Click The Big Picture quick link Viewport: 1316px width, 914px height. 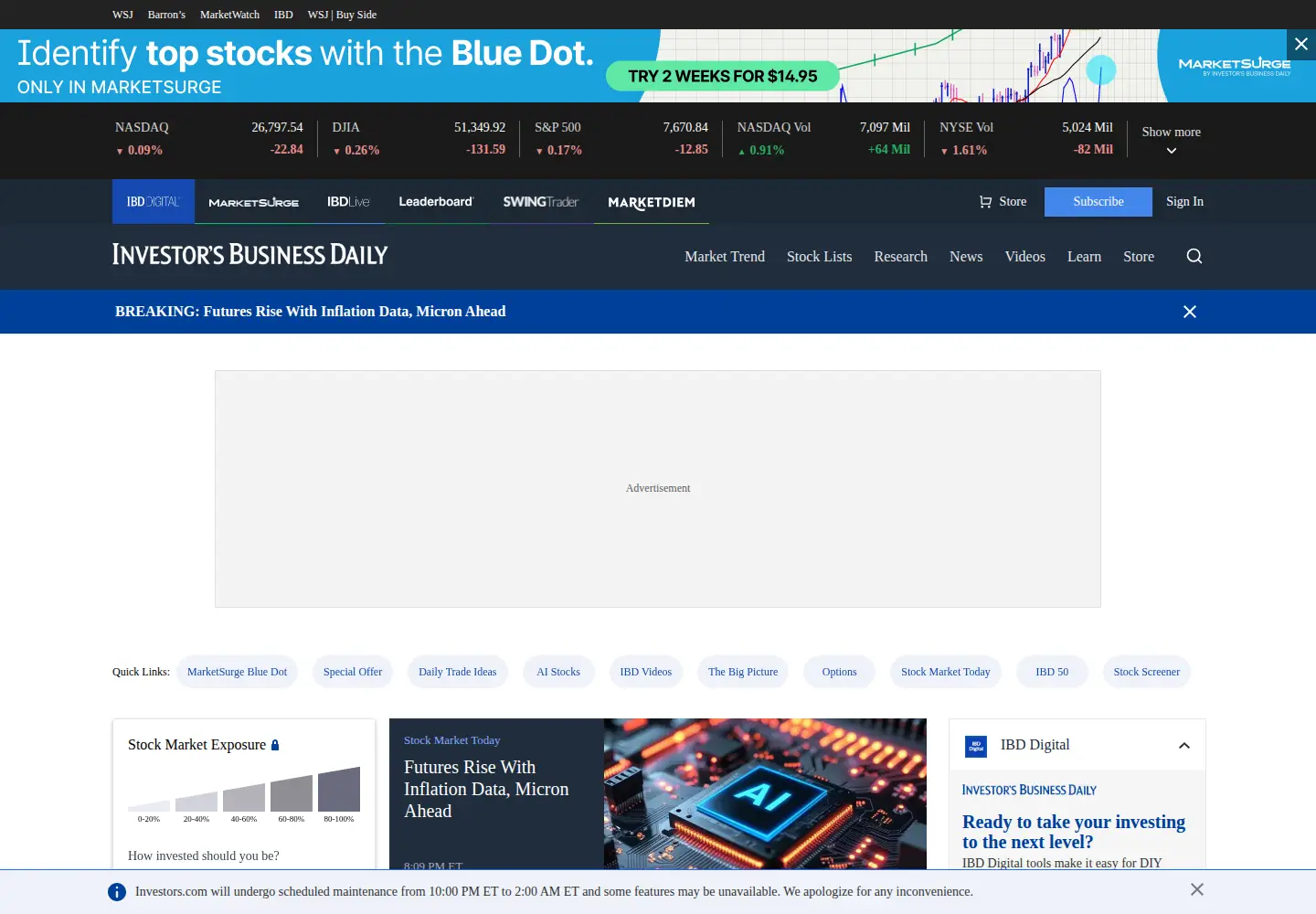point(743,672)
